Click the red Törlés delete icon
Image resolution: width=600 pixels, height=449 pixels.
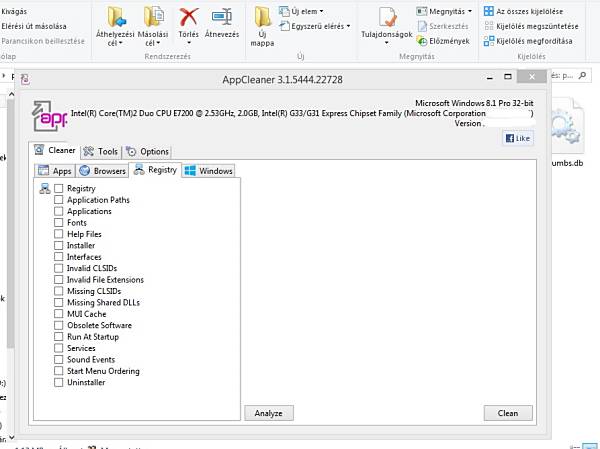pos(189,17)
